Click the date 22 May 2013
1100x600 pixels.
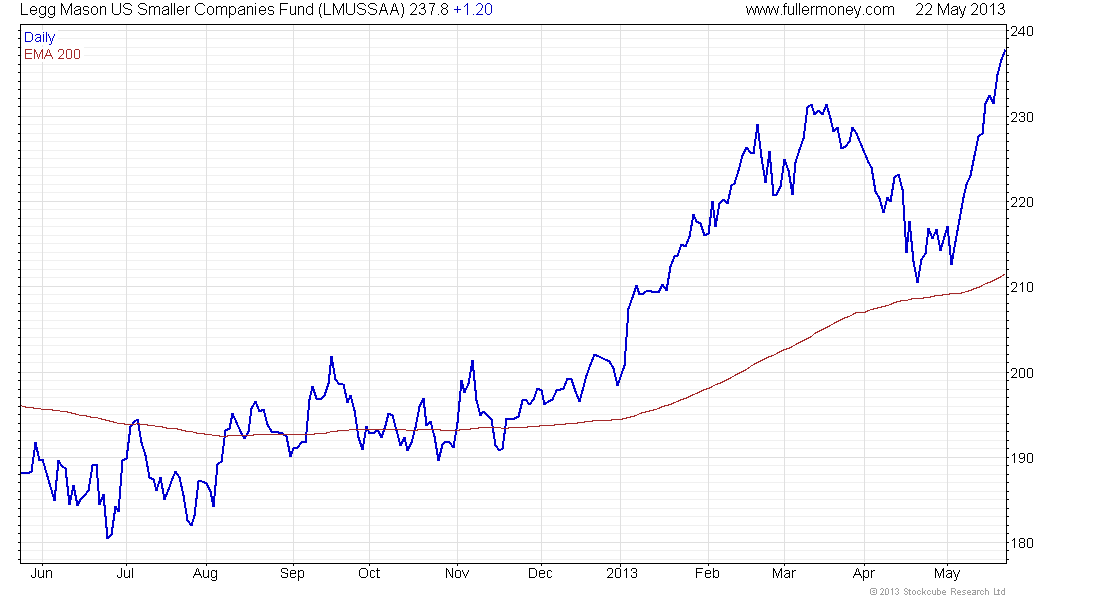pos(960,10)
